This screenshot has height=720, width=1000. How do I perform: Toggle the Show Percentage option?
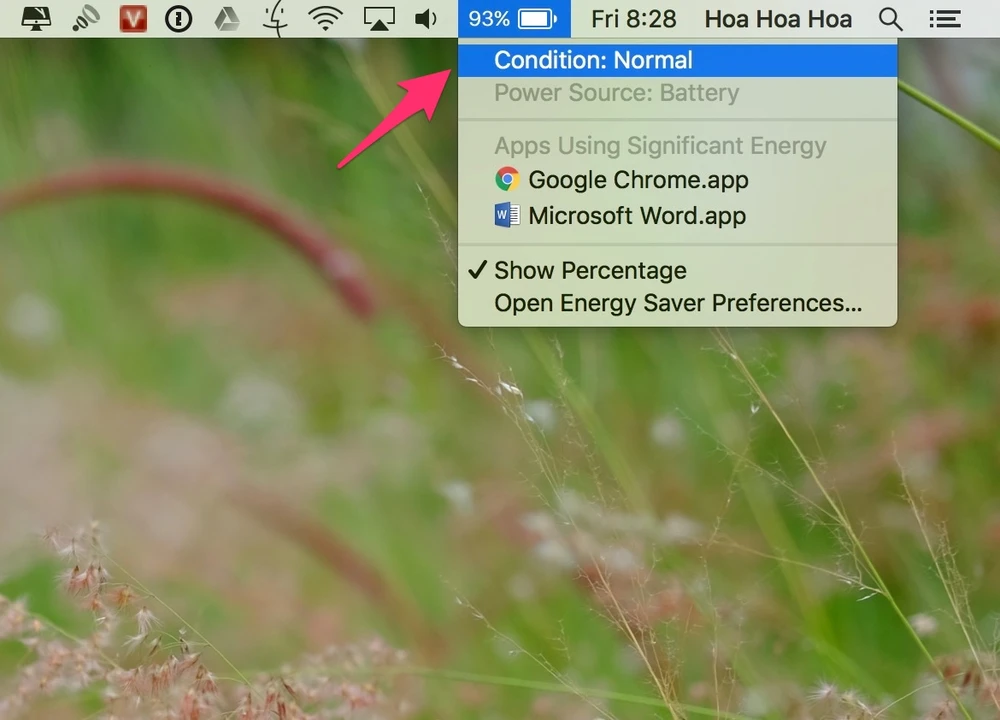pos(677,270)
